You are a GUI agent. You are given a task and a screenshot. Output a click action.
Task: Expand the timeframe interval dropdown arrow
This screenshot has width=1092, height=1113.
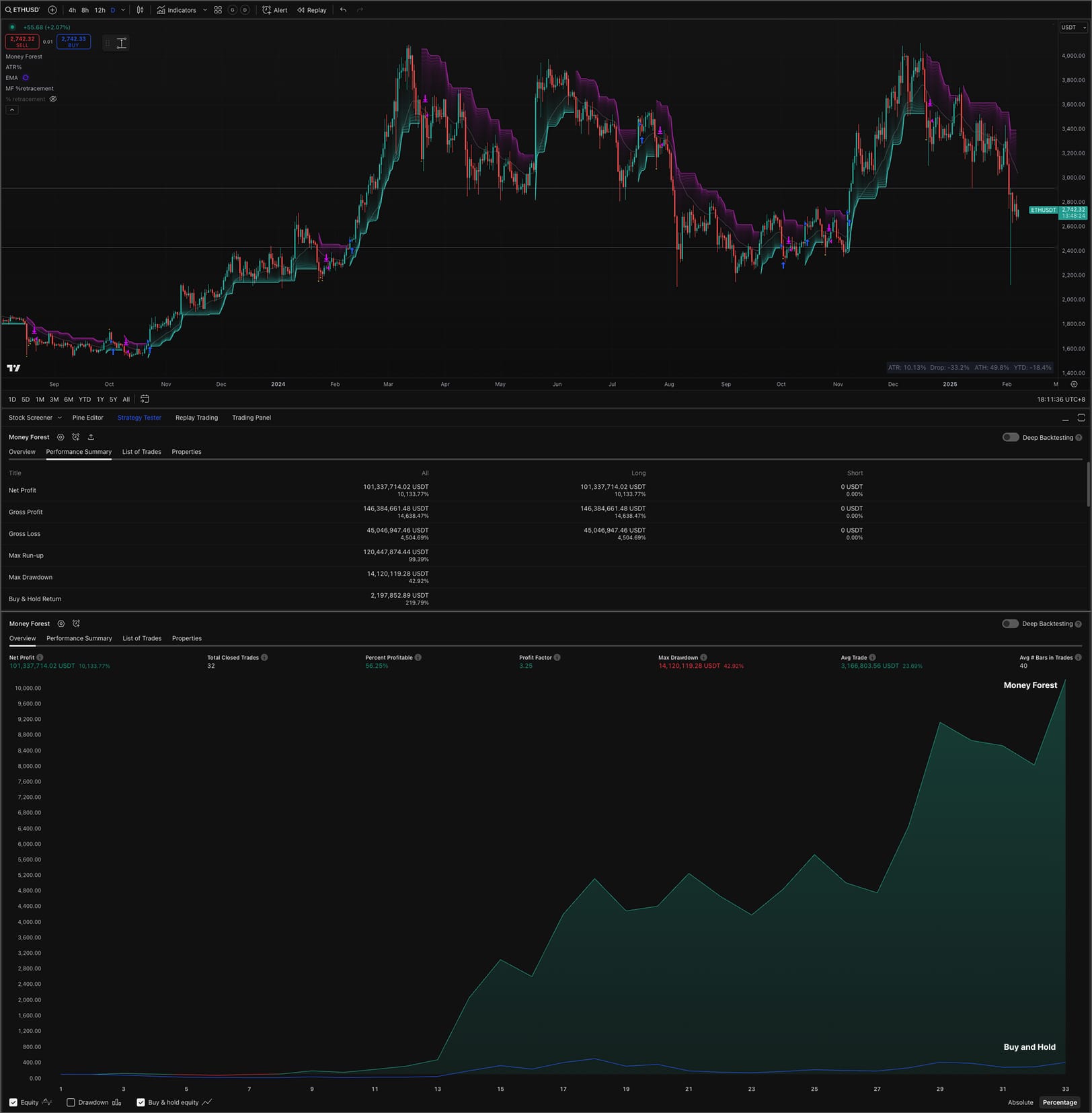tap(123, 10)
